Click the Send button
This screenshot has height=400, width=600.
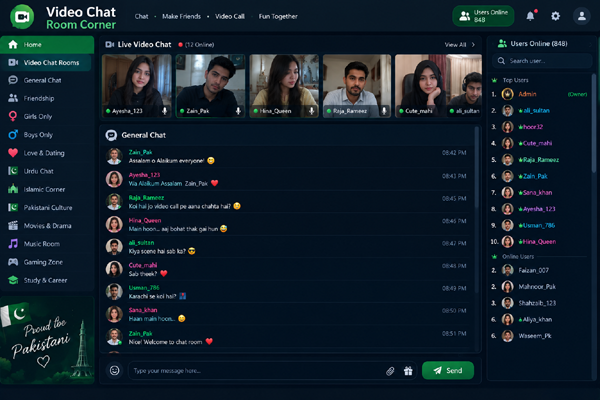[448, 371]
